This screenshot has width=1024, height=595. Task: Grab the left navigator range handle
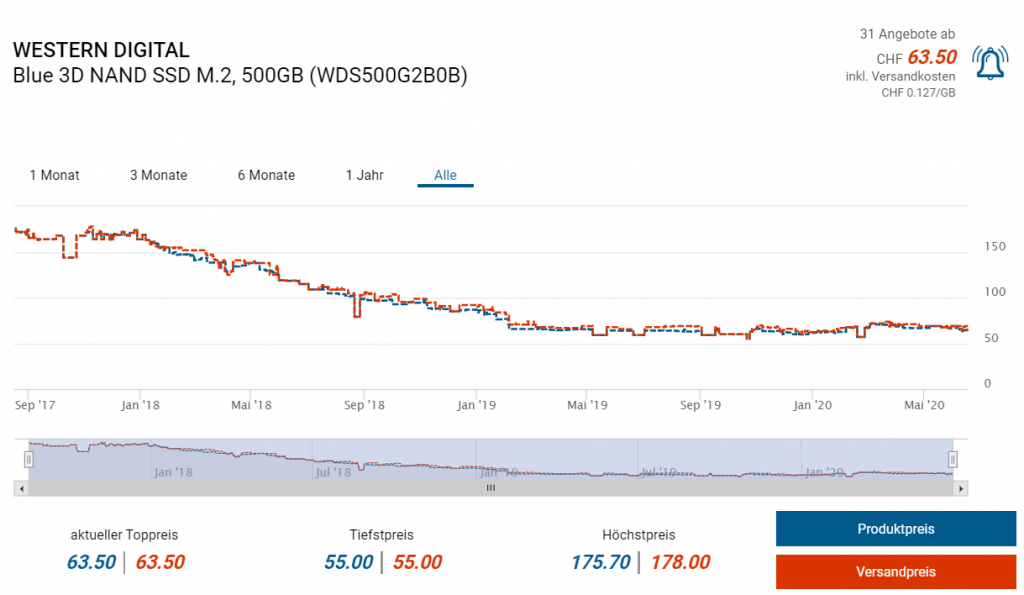coord(29,460)
